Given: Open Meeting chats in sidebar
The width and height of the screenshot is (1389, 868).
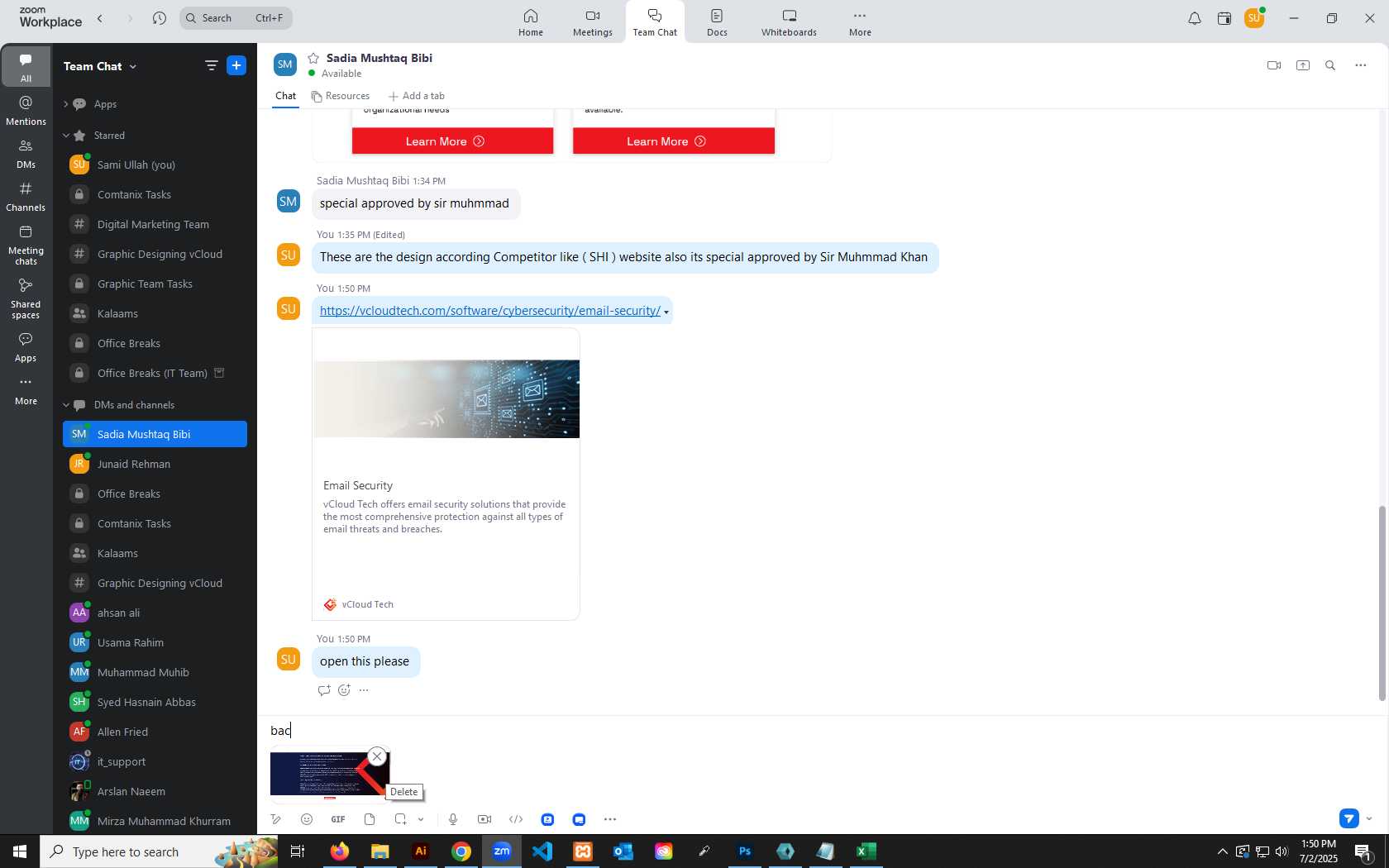Looking at the screenshot, I should [x=26, y=246].
